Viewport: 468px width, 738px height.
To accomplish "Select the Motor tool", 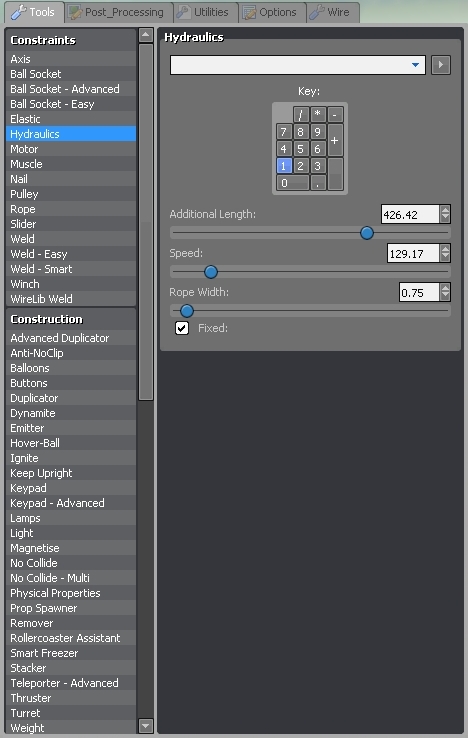I will [x=71, y=149].
